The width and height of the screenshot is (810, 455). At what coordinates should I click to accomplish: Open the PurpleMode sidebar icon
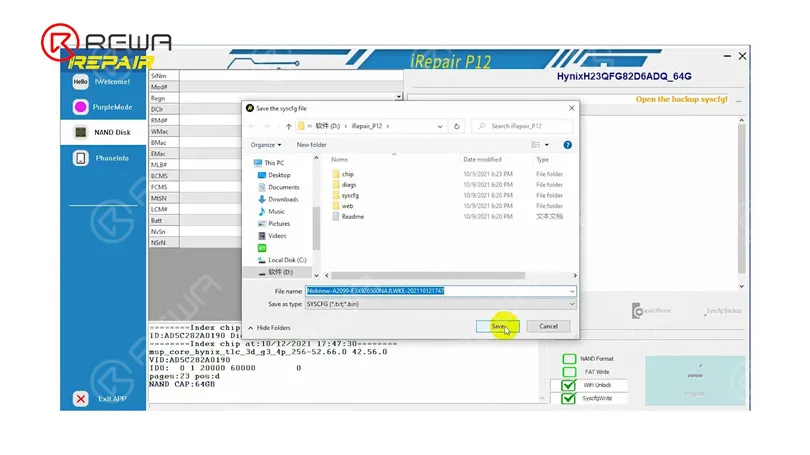point(80,107)
